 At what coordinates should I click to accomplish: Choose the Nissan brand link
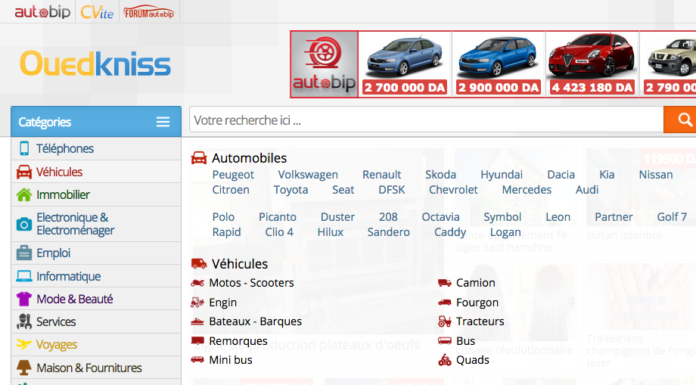point(656,175)
